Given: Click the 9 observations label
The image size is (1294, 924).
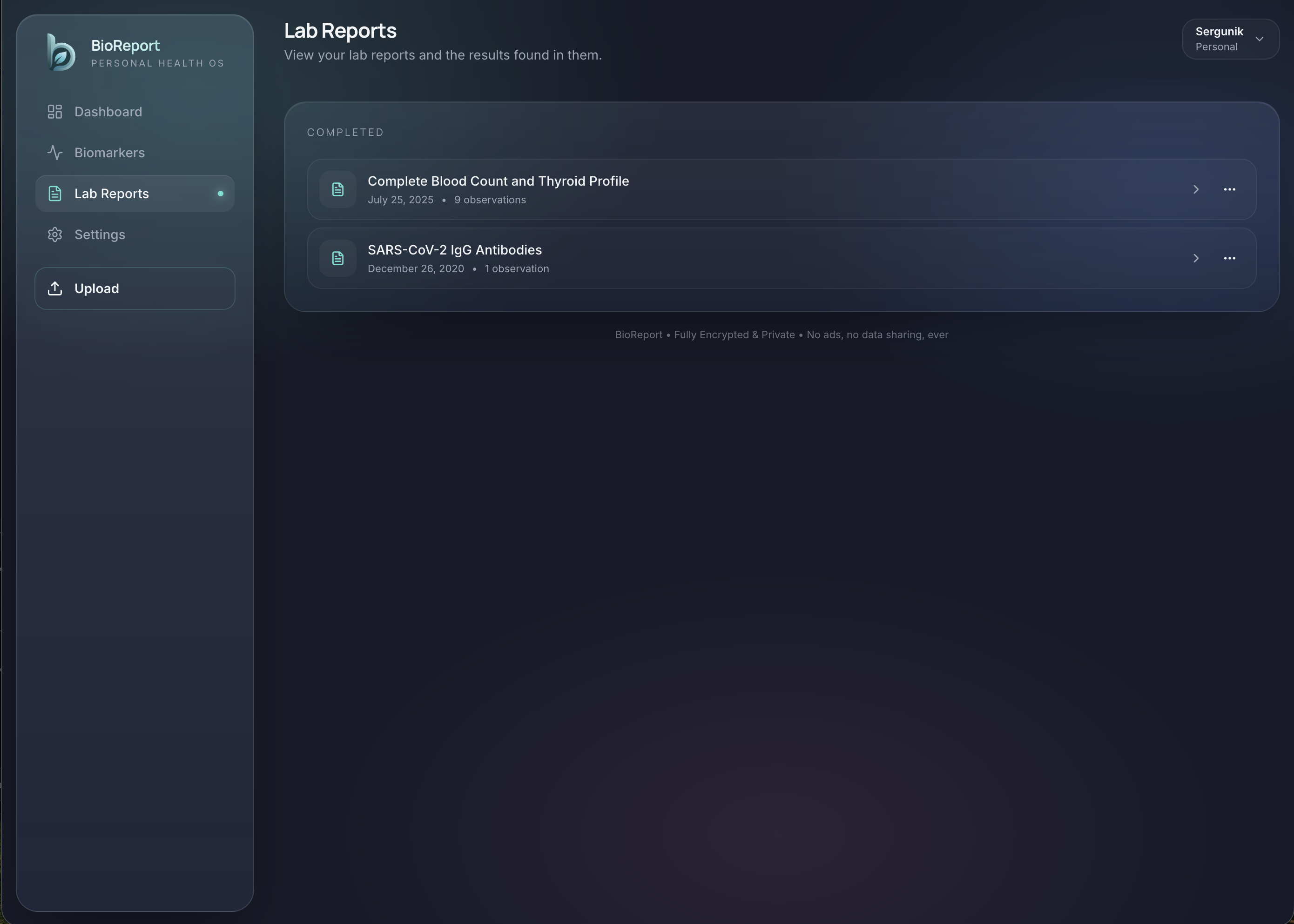Looking at the screenshot, I should point(490,200).
